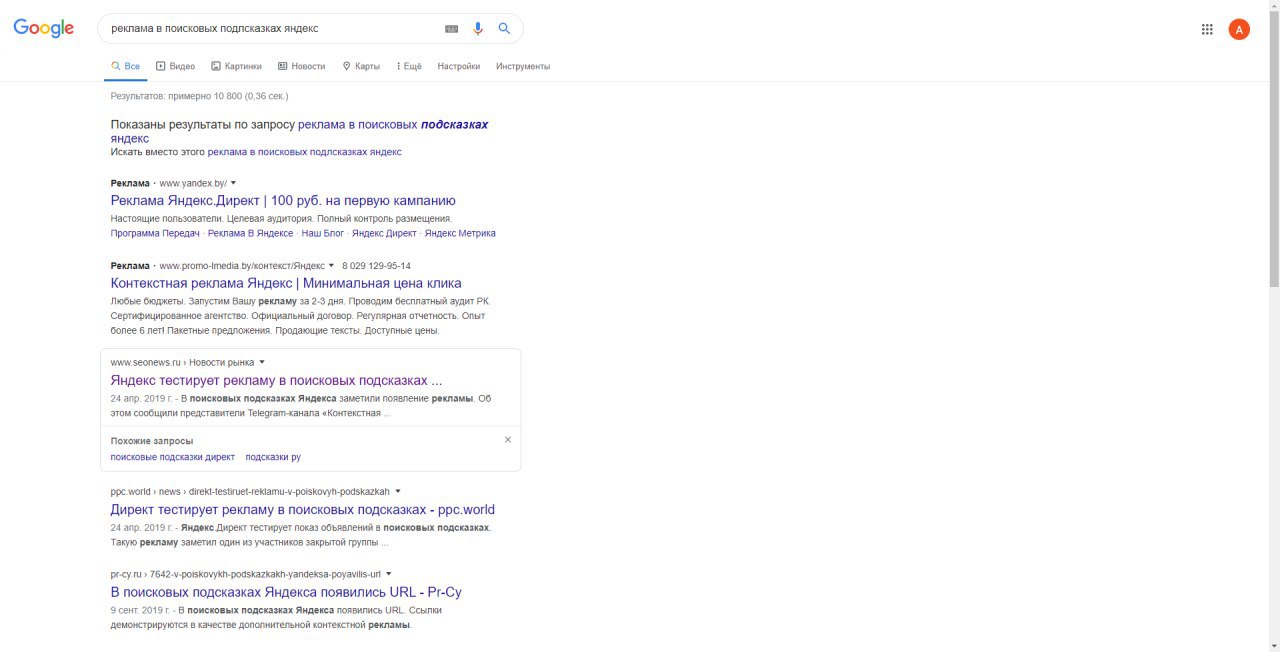This screenshot has height=652, width=1280.
Task: Expand dropdown arrow next to promo-lmedia.by URL
Action: tap(331, 266)
